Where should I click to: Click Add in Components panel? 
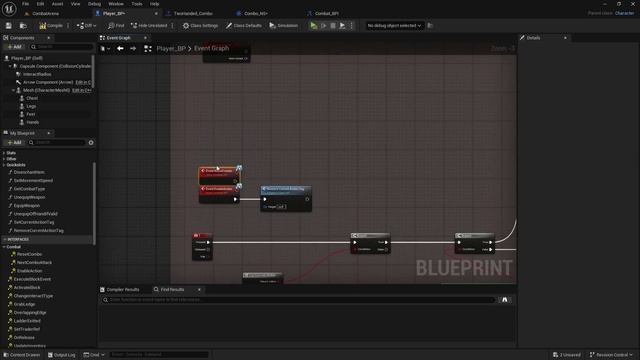click(15, 47)
